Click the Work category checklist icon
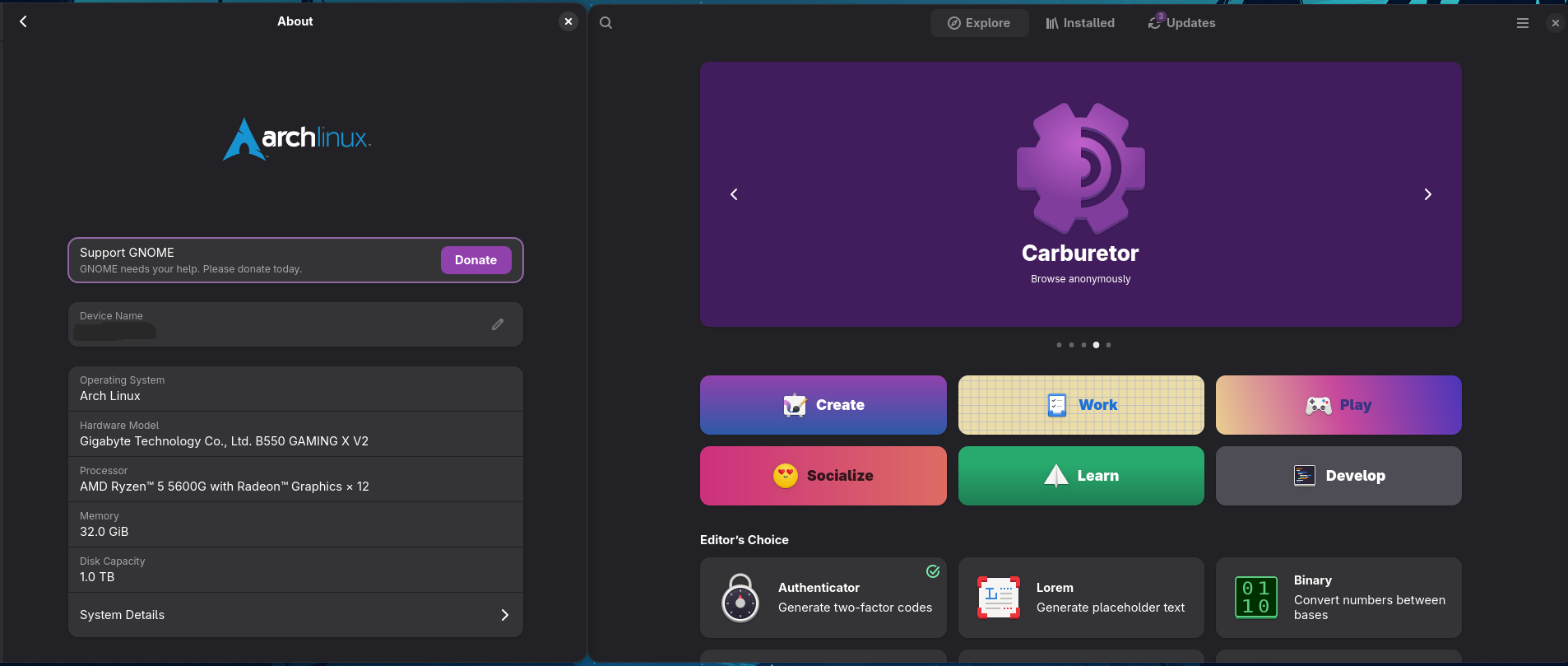 (1057, 405)
